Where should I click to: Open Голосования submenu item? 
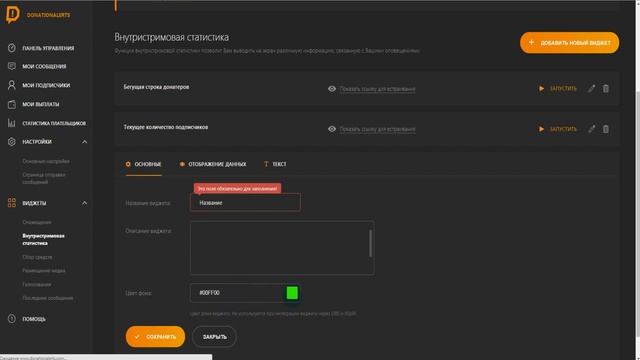click(37, 284)
